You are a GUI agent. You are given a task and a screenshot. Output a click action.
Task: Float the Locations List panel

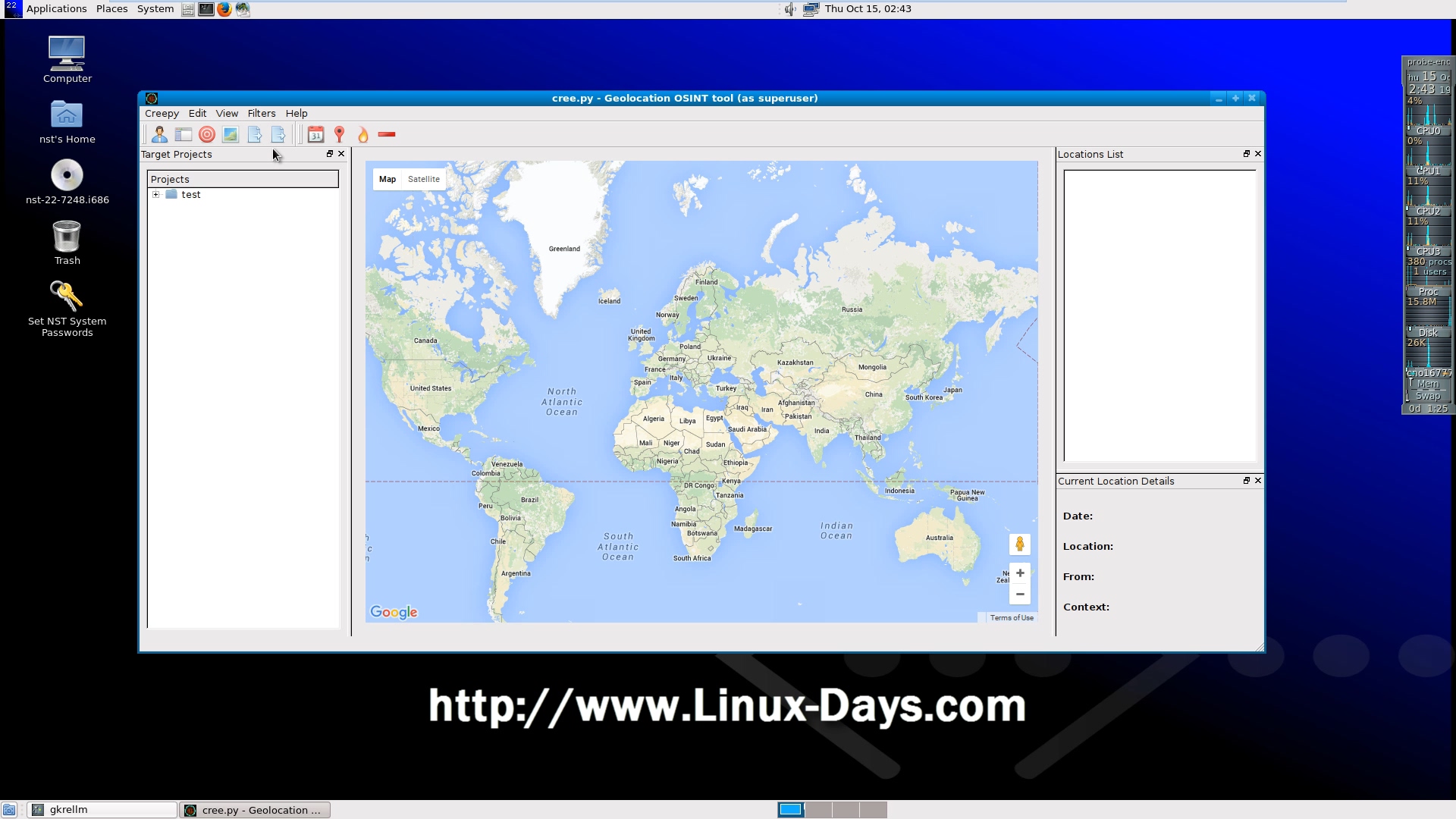[x=1247, y=153]
